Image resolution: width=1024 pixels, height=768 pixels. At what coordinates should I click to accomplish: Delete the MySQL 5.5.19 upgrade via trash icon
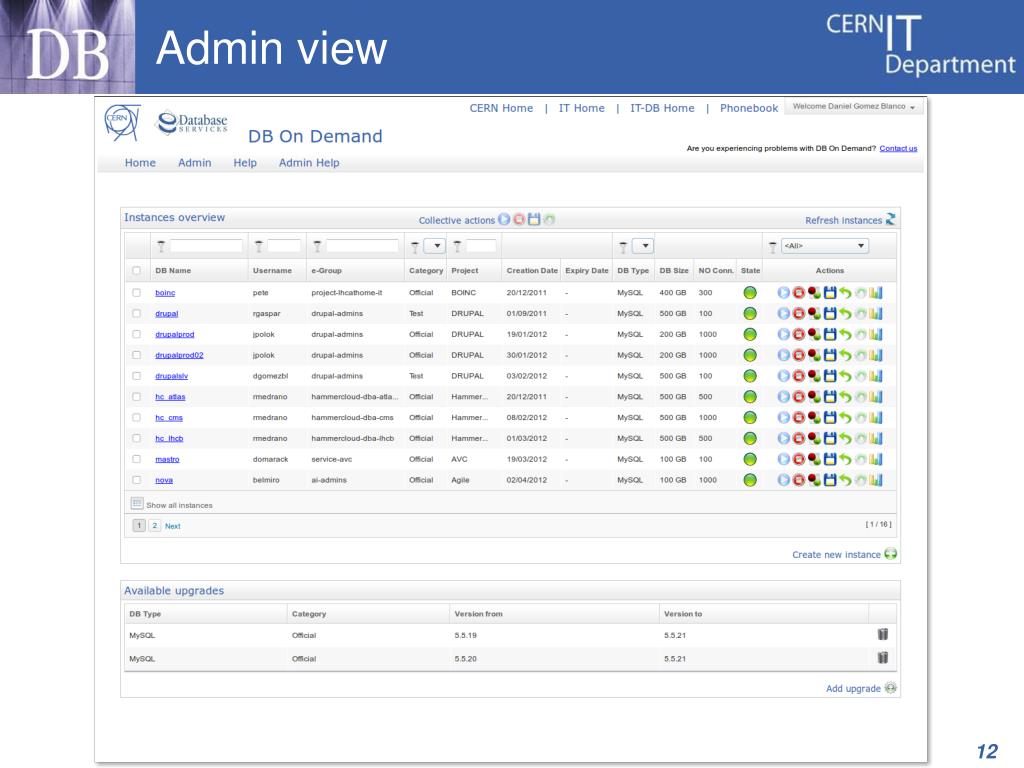coord(883,634)
